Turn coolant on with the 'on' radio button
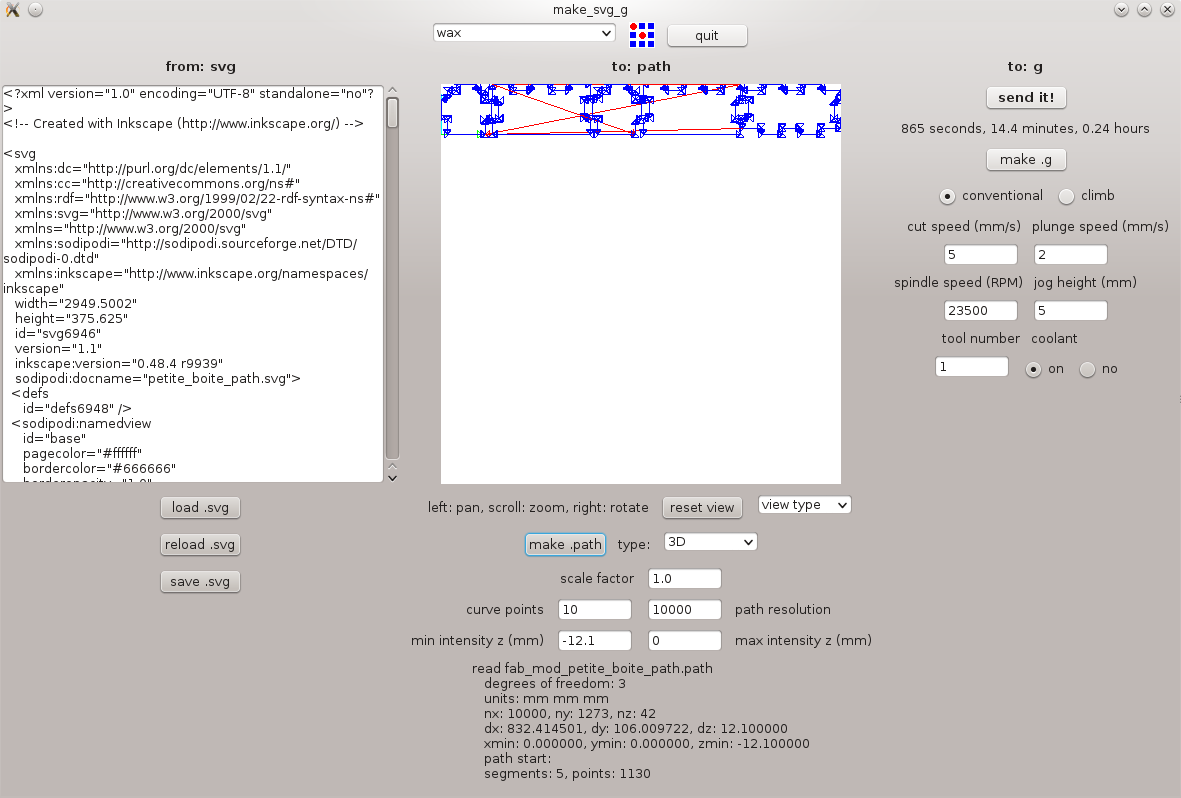Image resolution: width=1181 pixels, height=798 pixels. (x=1034, y=369)
